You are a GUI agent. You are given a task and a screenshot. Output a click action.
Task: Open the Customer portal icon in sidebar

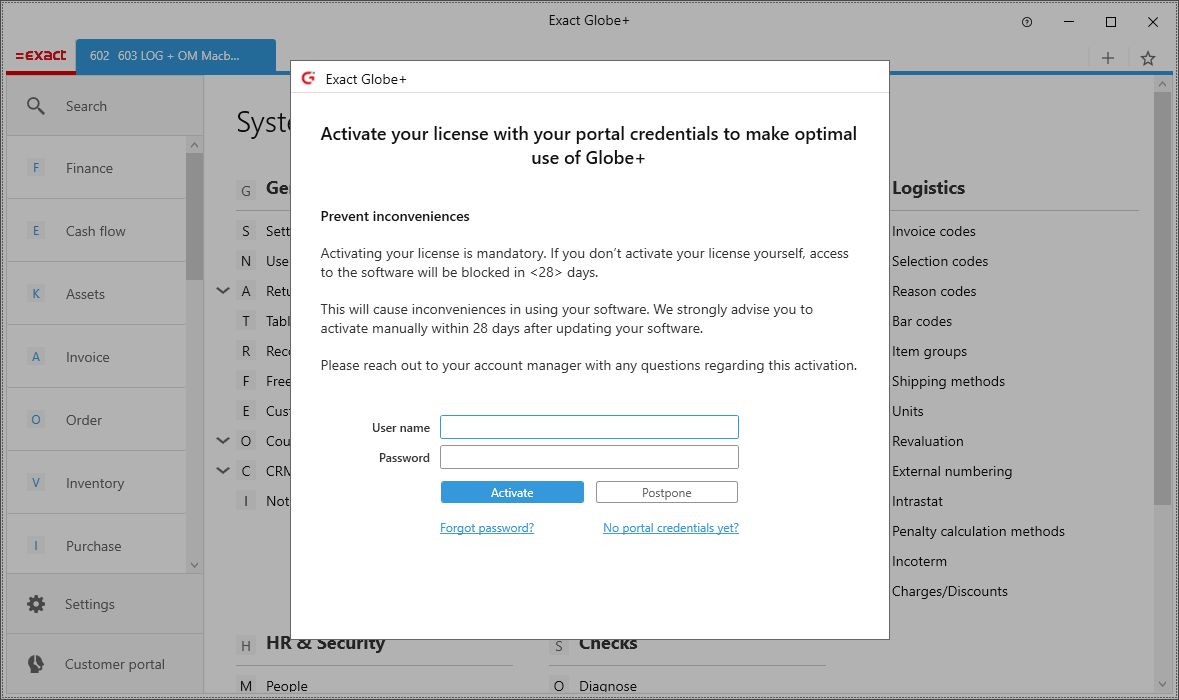click(35, 664)
